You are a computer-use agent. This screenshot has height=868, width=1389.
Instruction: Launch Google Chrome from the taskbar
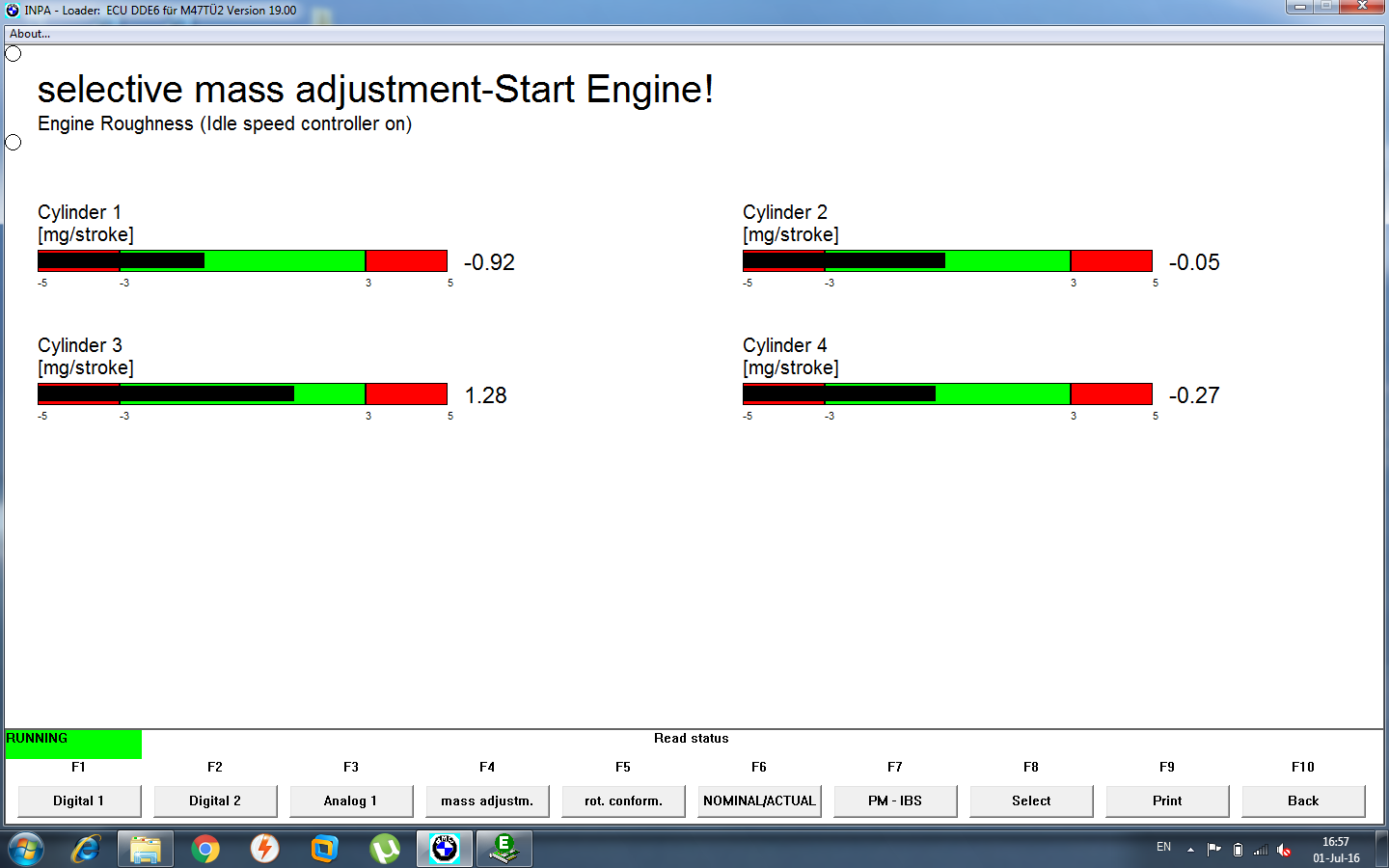coord(205,849)
